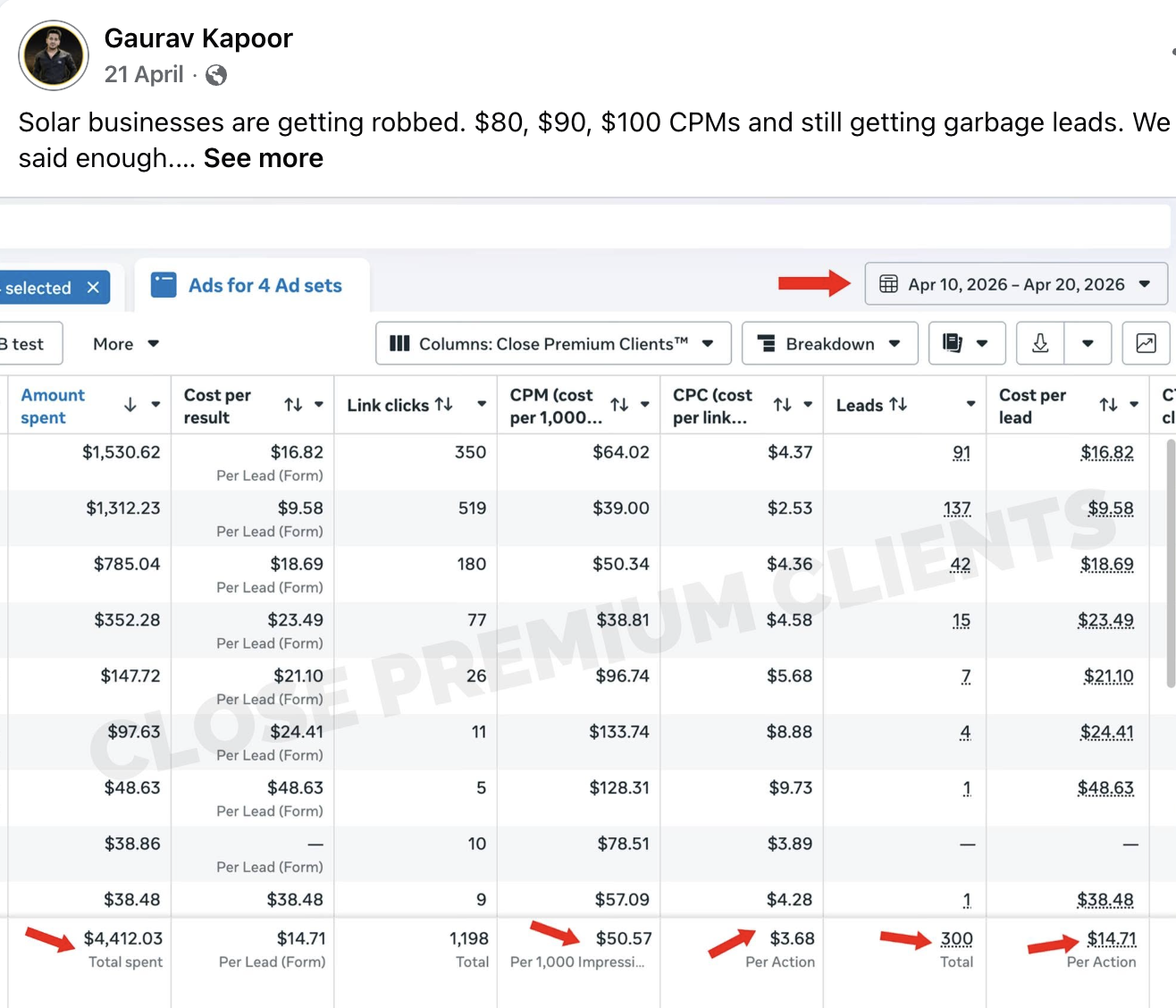The height and width of the screenshot is (1008, 1176).
Task: Click the public audience globe icon
Action: coord(216,75)
